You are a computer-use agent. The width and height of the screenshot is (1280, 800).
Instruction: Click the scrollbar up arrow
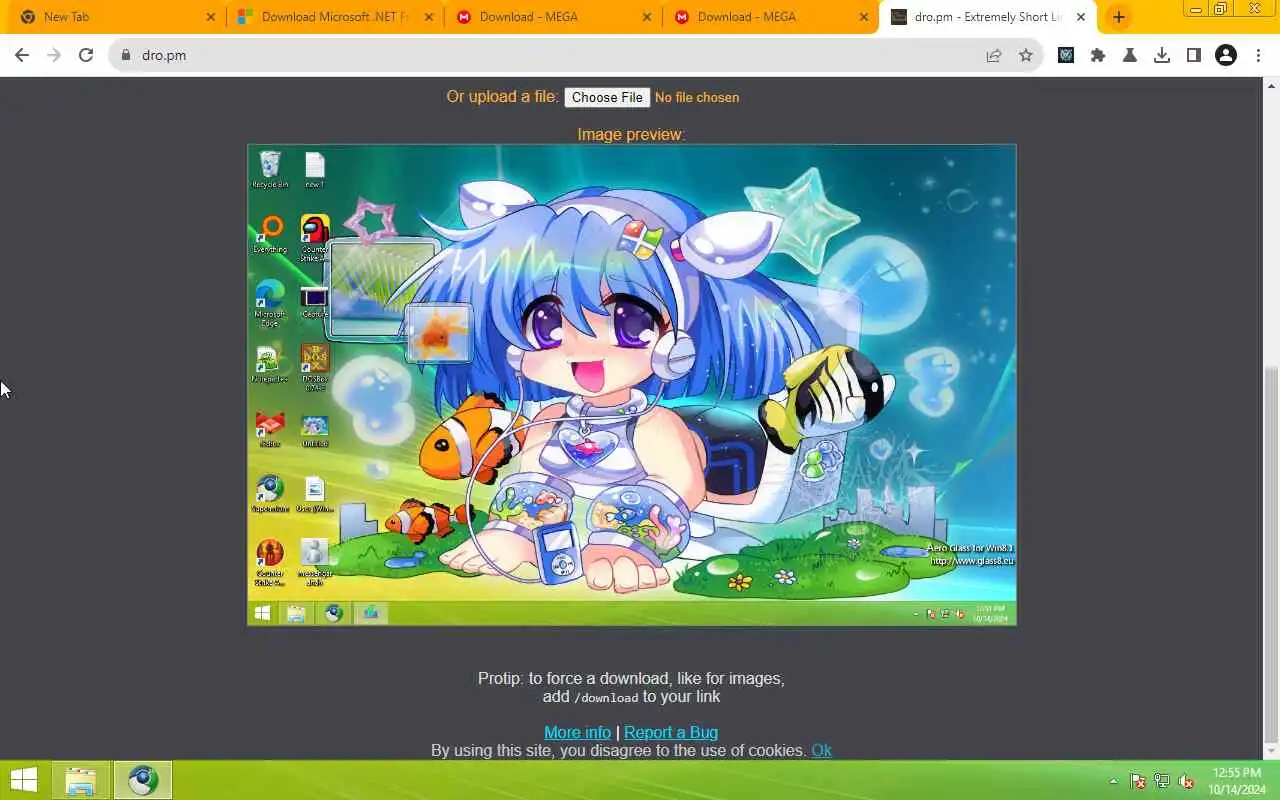click(1271, 85)
